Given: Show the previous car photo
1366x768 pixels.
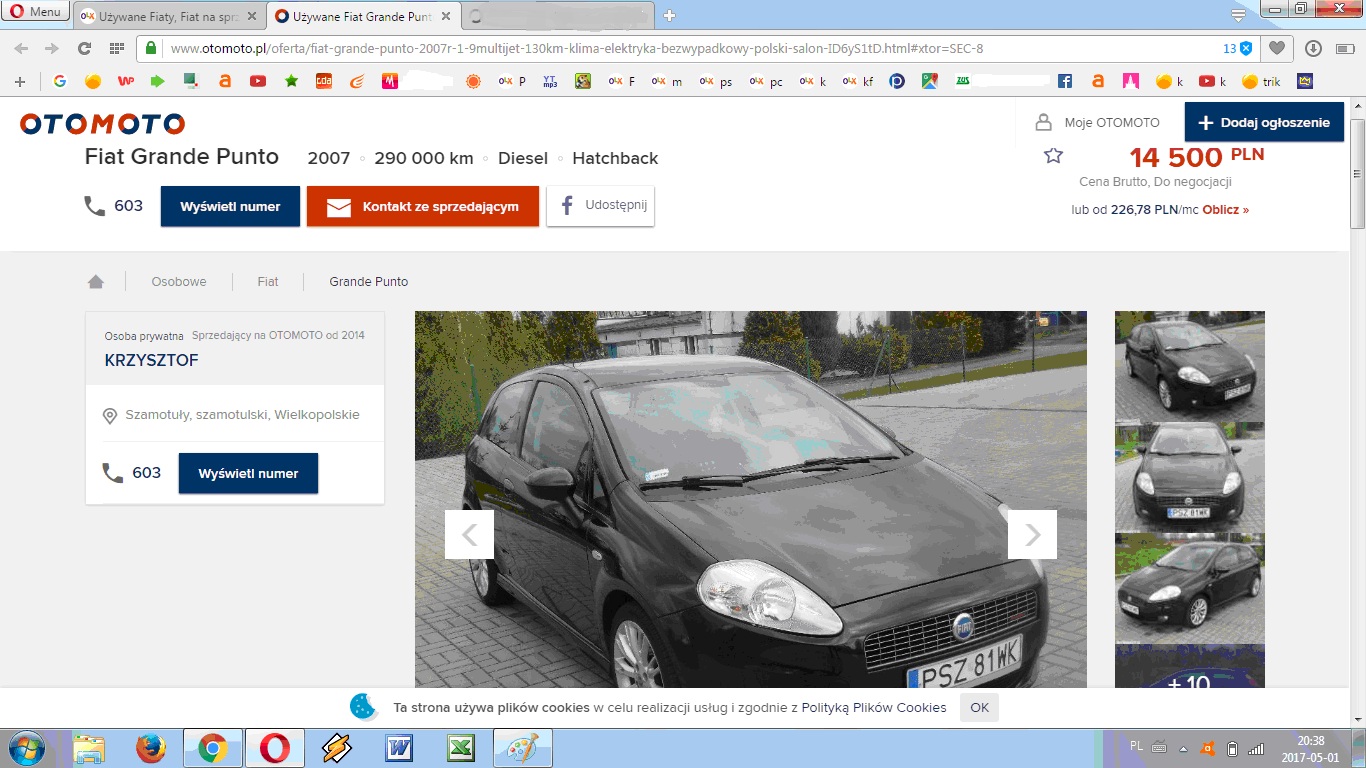Looking at the screenshot, I should click(x=469, y=535).
